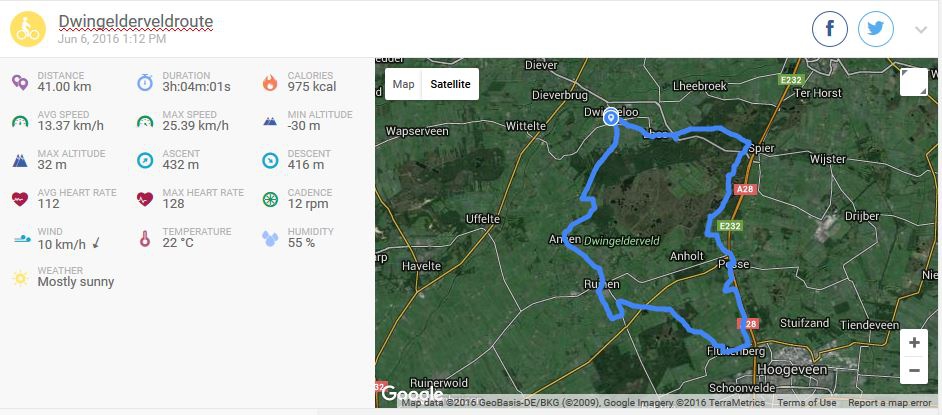The height and width of the screenshot is (415, 942).
Task: Zoom out on the map
Action: tap(914, 369)
